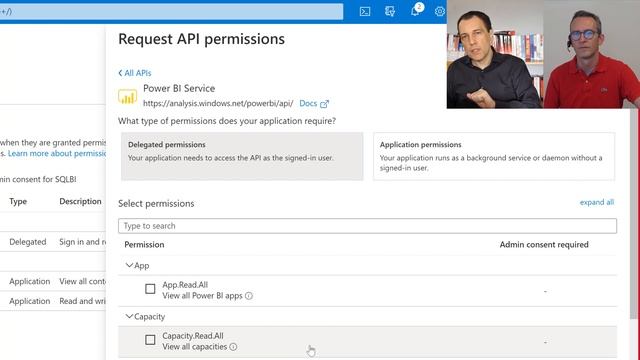Viewport: 640px width, 360px height.
Task: Click info icon next to View all Power BI apps
Action: pos(249,296)
